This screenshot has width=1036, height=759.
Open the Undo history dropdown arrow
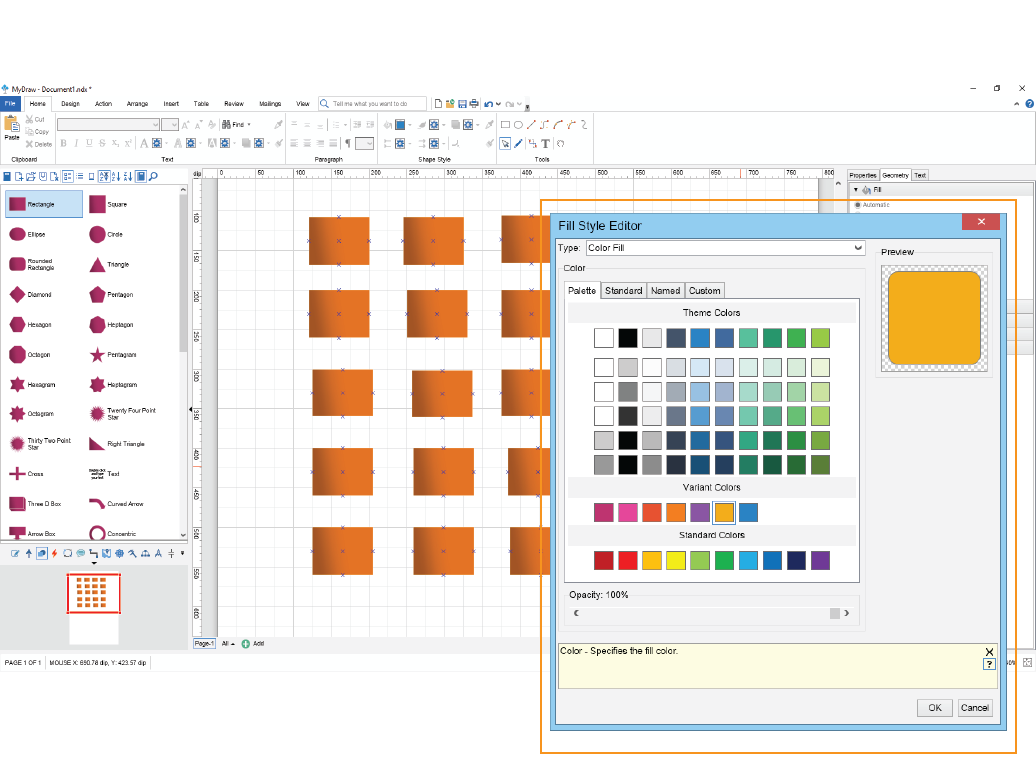[x=498, y=104]
